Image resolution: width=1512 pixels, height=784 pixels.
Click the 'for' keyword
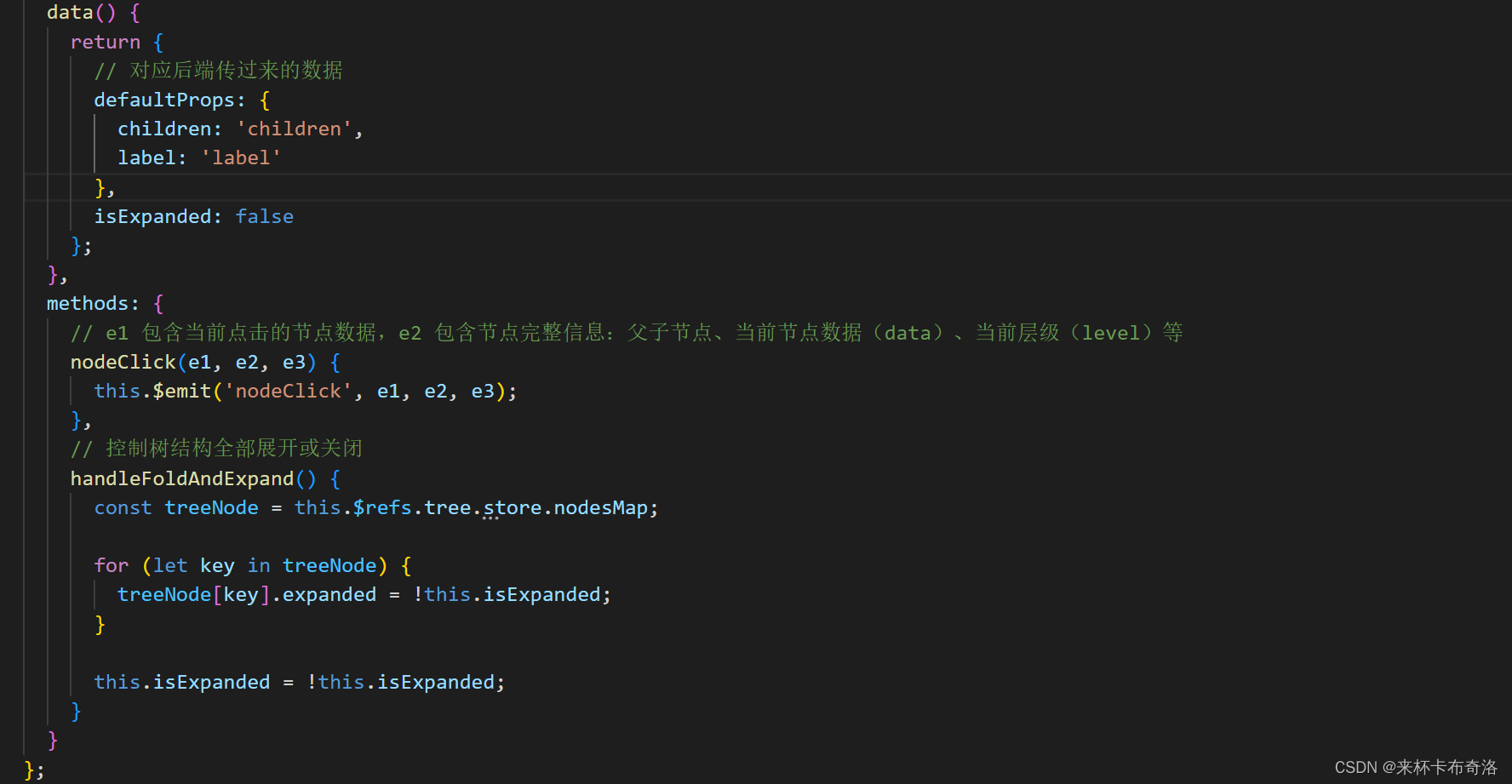(112, 565)
